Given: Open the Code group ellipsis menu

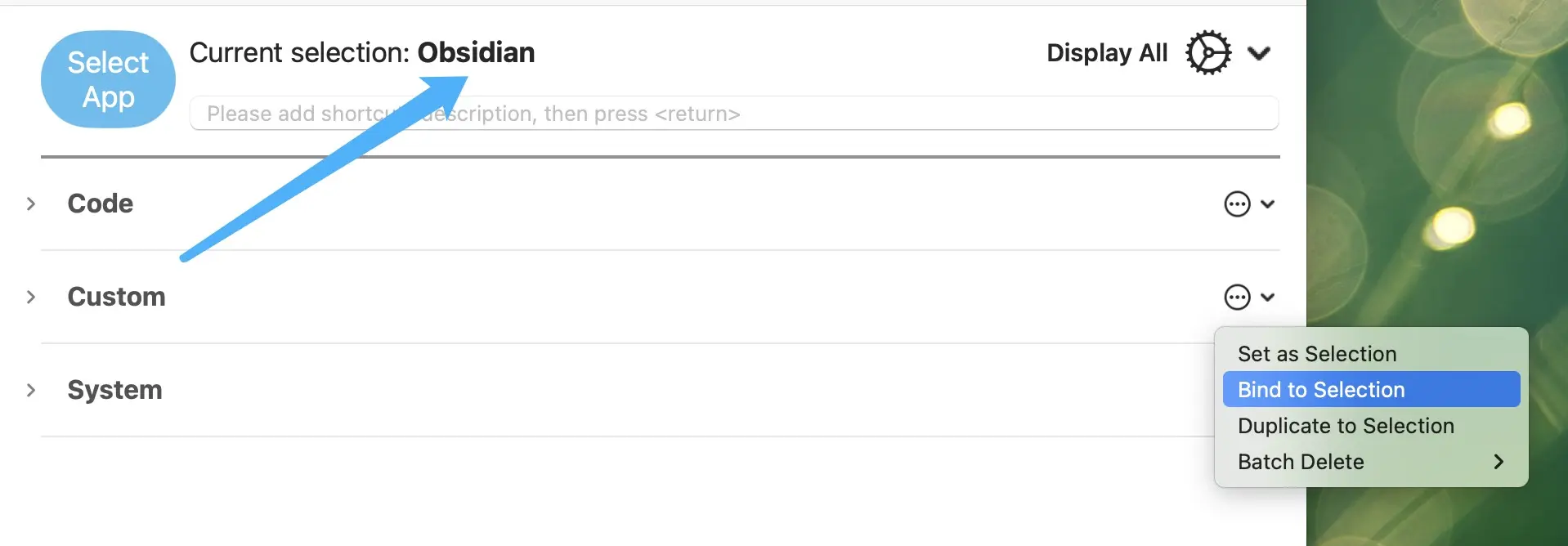Looking at the screenshot, I should point(1237,204).
